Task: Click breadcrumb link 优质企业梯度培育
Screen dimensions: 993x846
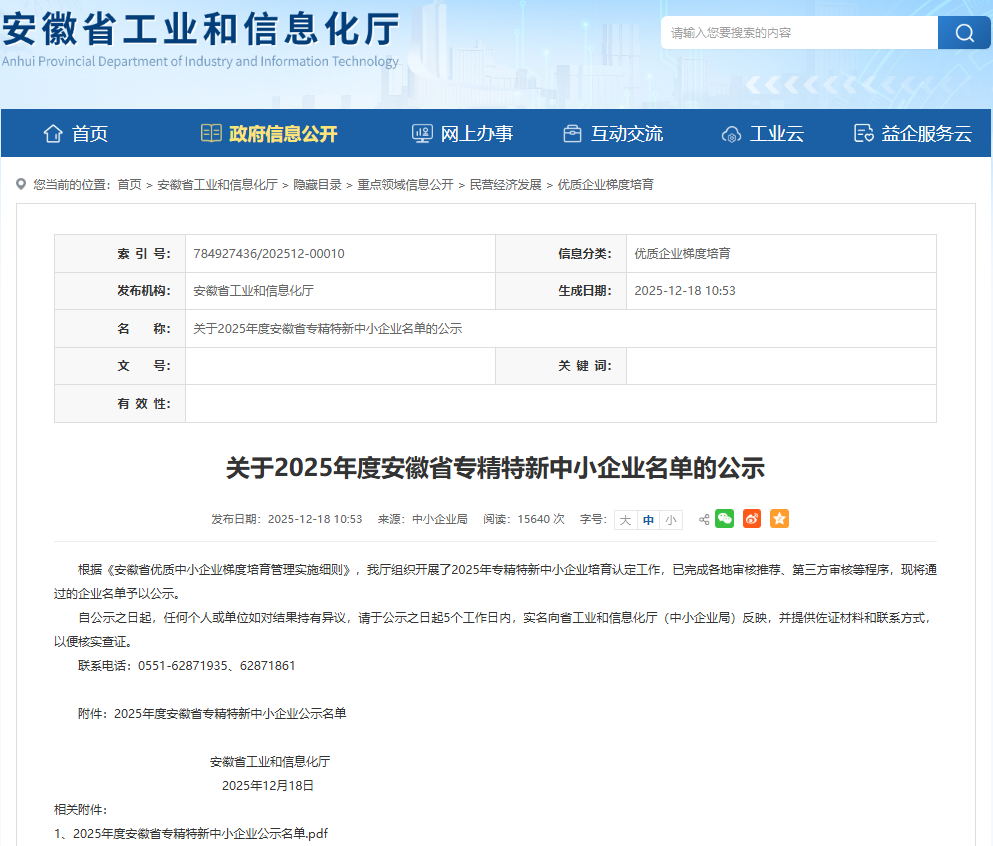Action: click(605, 184)
